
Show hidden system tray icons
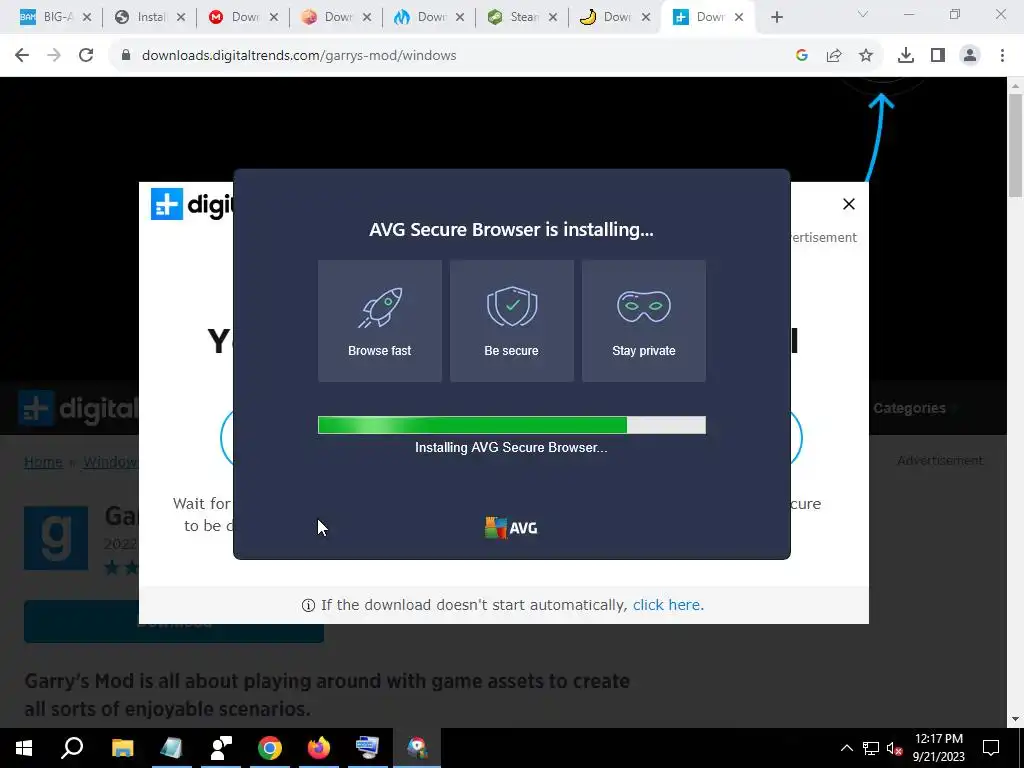[x=846, y=748]
